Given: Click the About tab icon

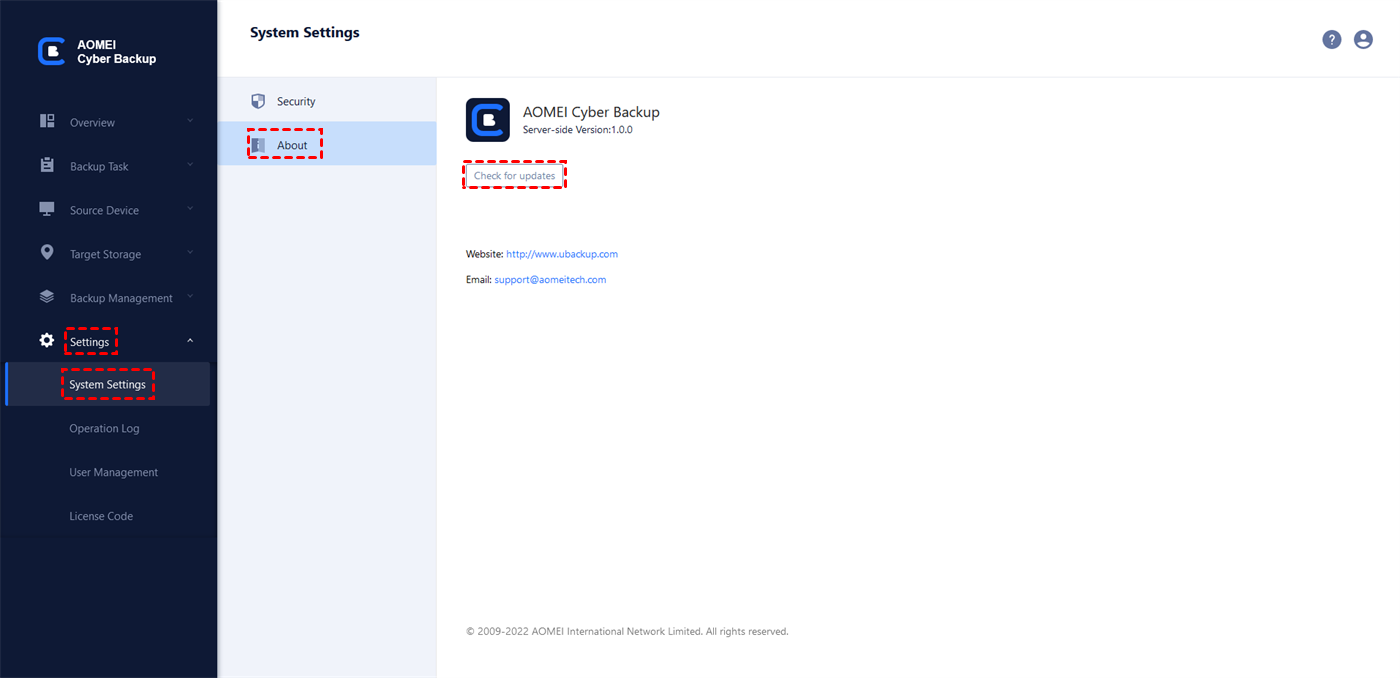Looking at the screenshot, I should (258, 145).
